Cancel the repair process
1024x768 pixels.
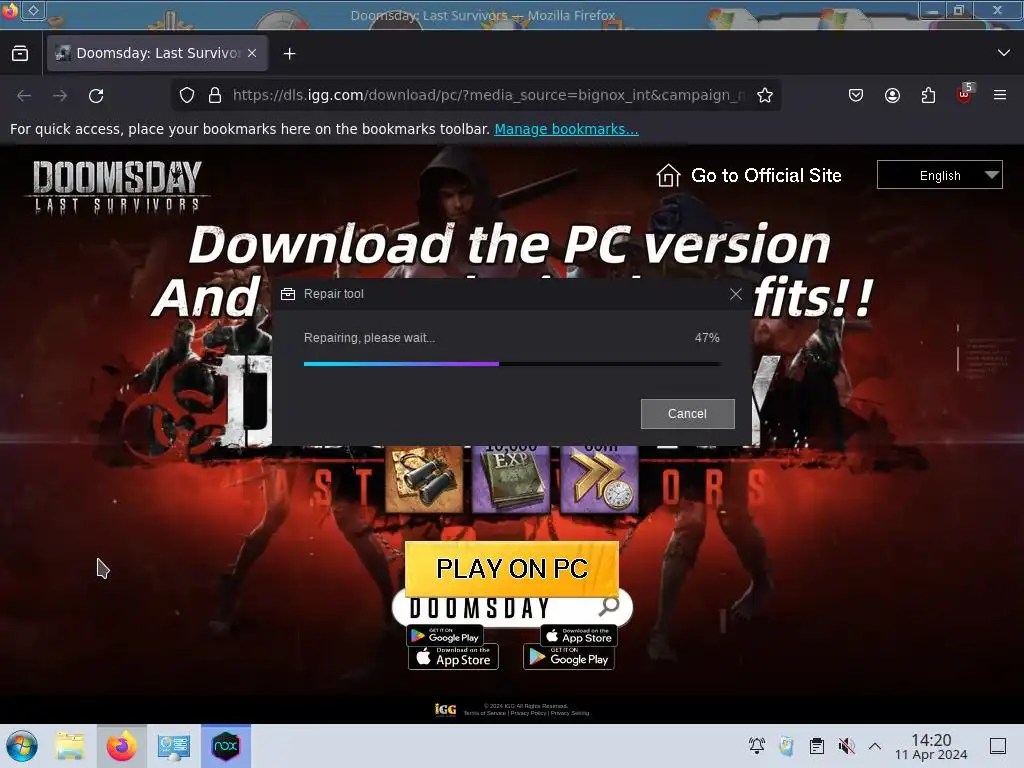(688, 413)
